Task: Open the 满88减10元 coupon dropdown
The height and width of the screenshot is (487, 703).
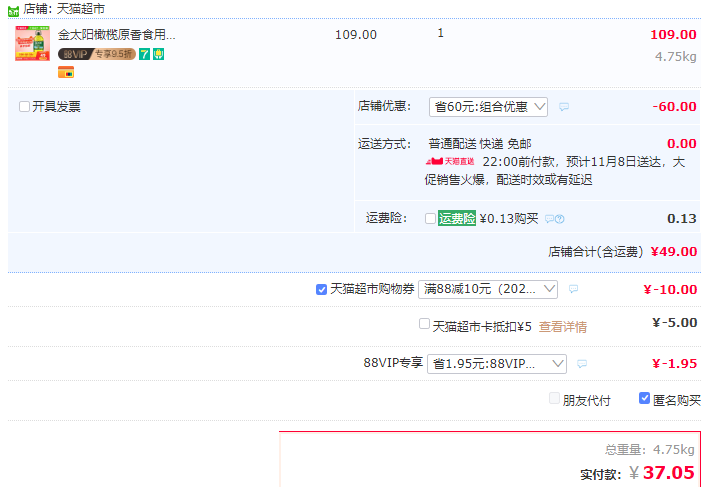Action: pos(488,289)
